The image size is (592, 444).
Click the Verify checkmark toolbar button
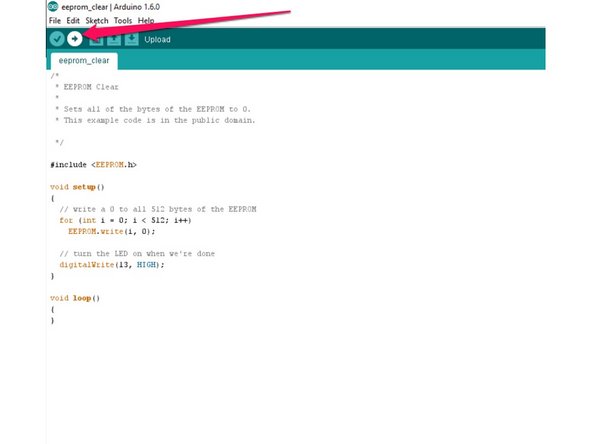click(x=57, y=39)
